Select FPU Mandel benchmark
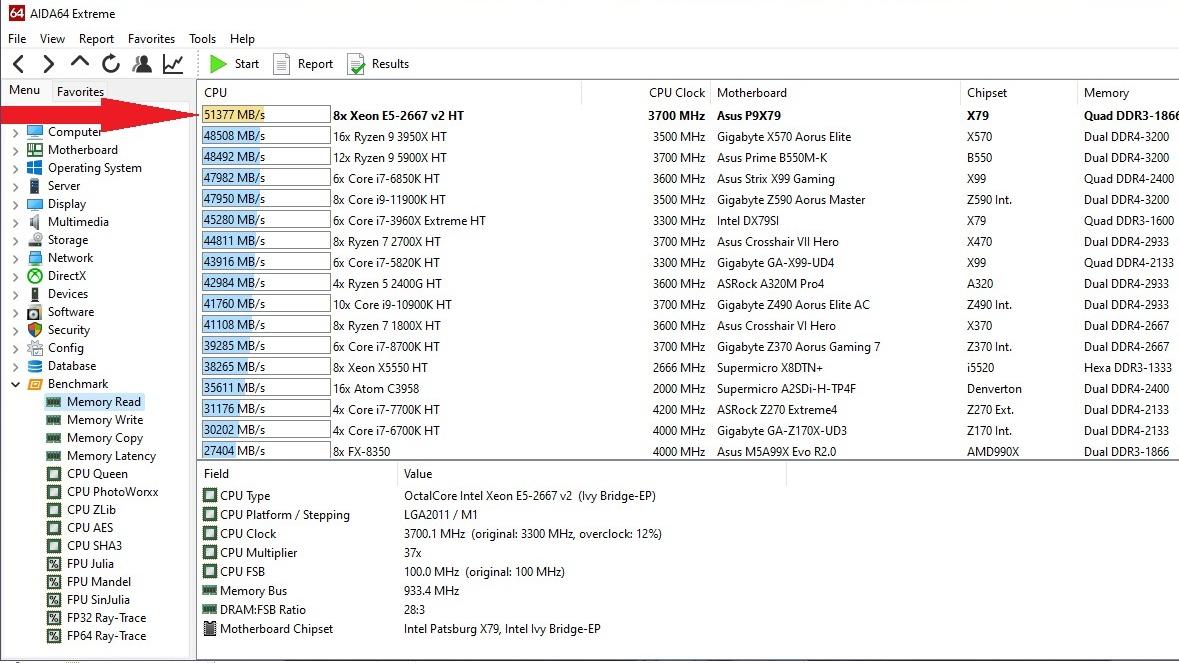Image resolution: width=1179 pixels, height=663 pixels. coord(99,582)
